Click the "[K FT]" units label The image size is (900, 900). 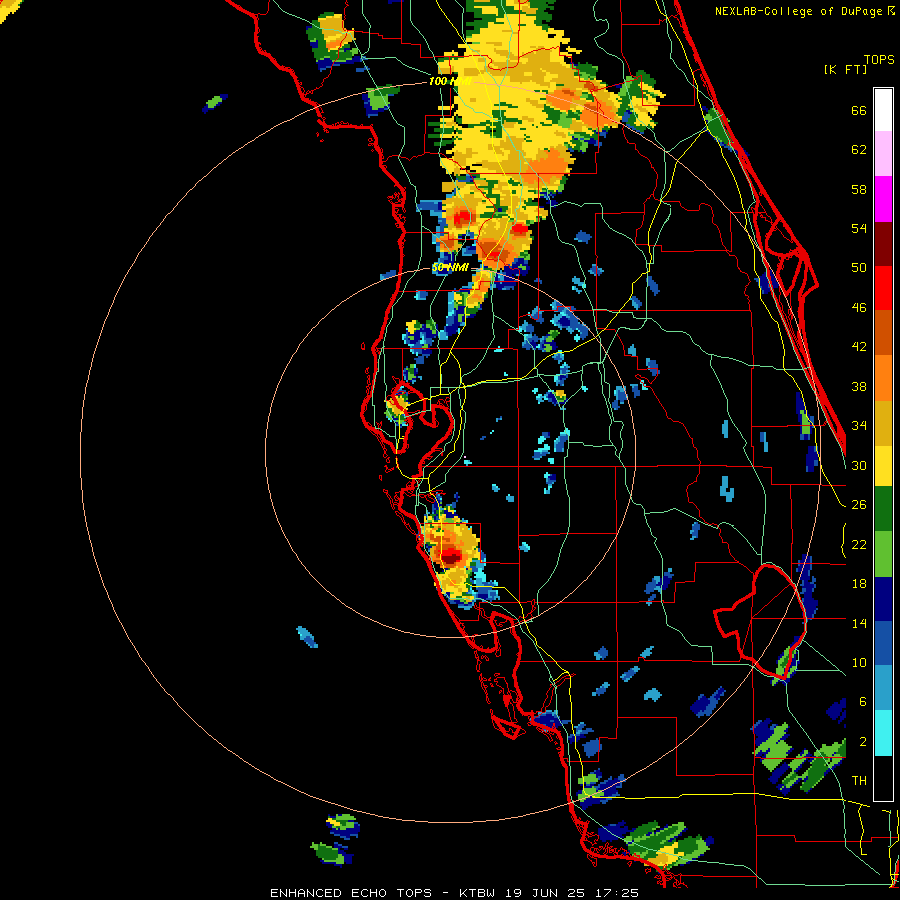click(x=845, y=70)
